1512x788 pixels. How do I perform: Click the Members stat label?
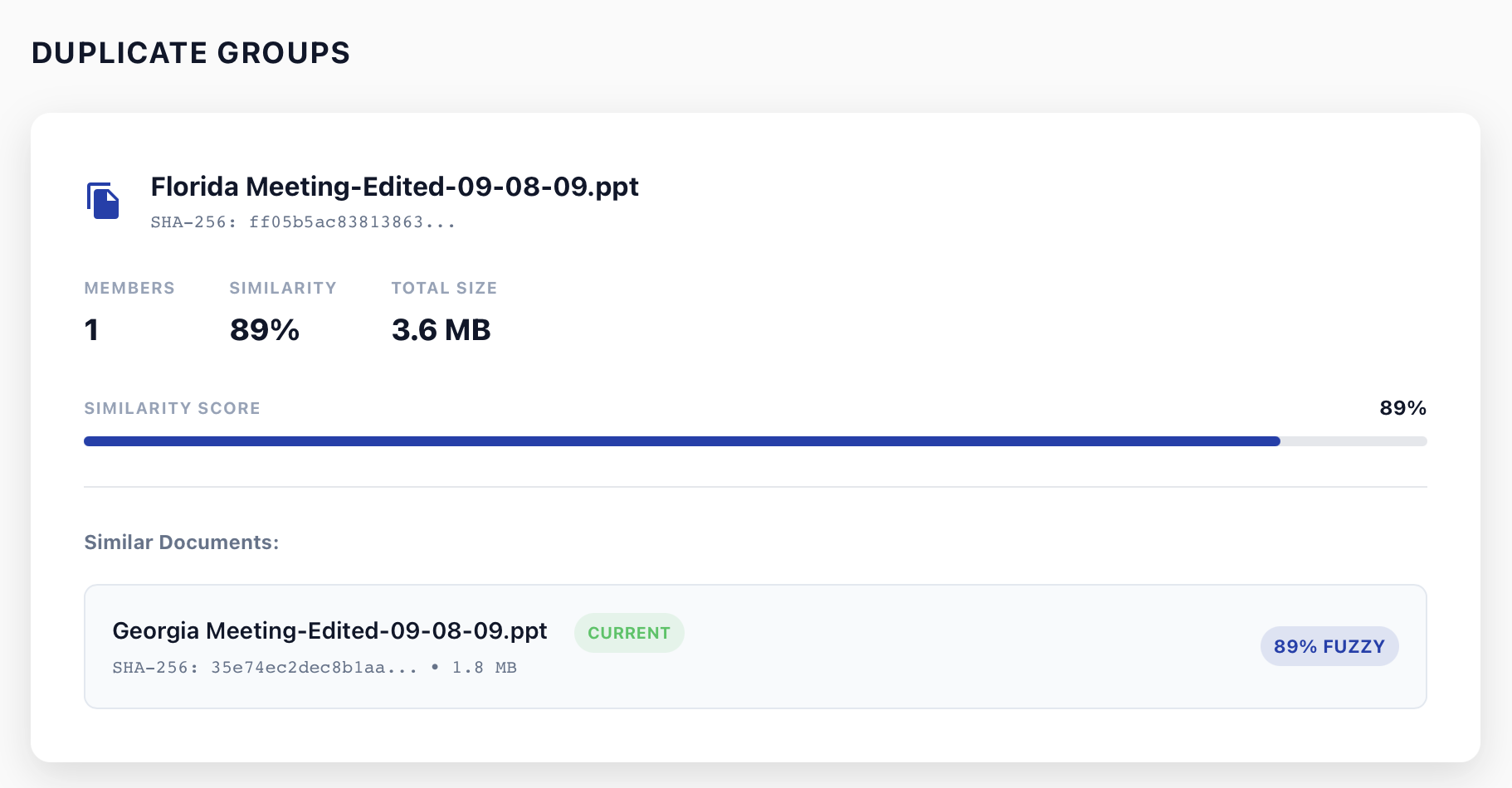[x=129, y=288]
